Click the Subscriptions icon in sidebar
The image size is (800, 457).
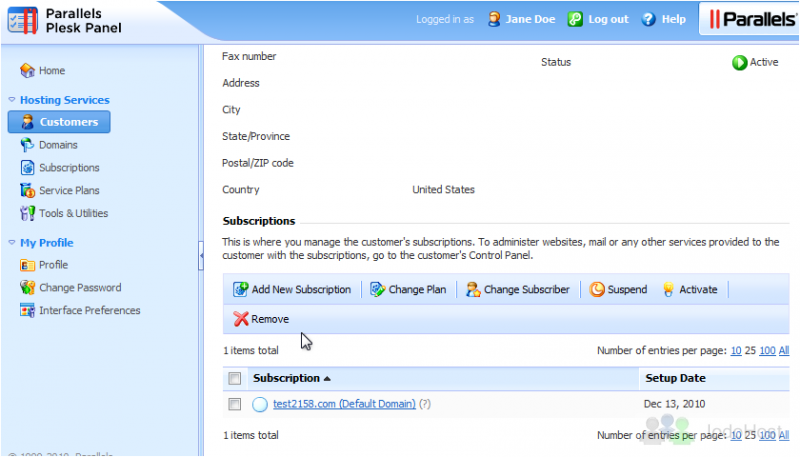tap(27, 167)
